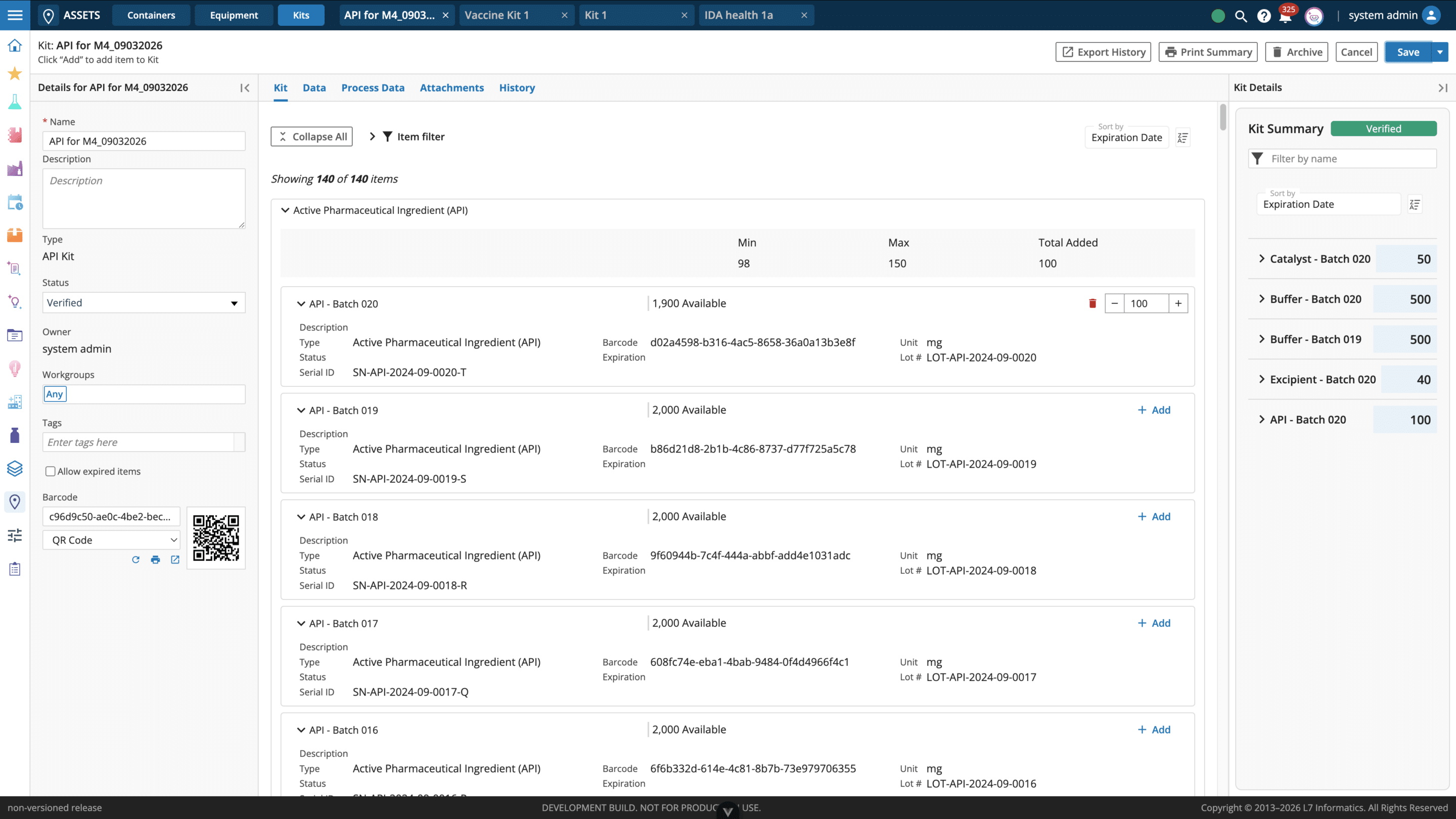
Task: Toggle Allow expired items checkbox
Action: pos(51,471)
